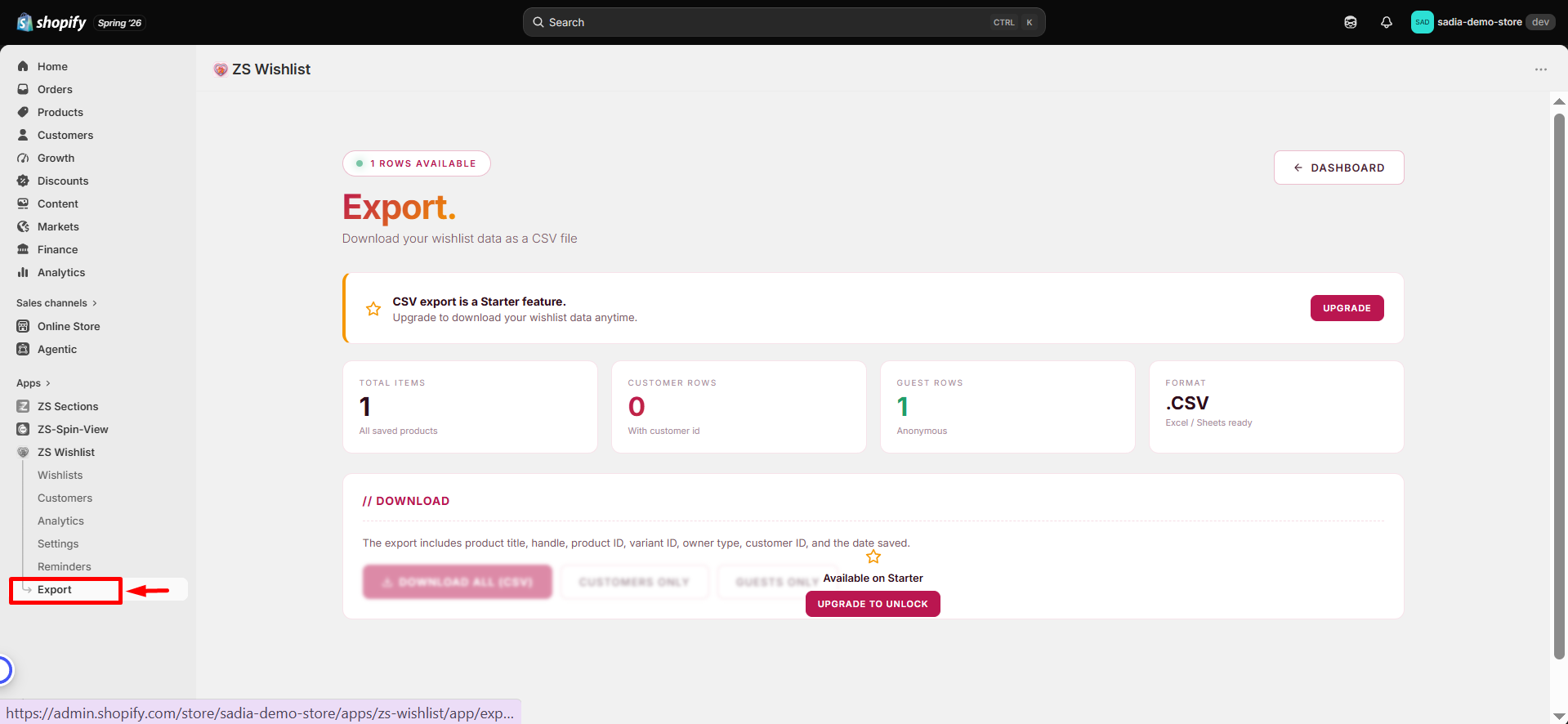Open the Finance page link
Screen dimensions: 1568x724
point(57,249)
